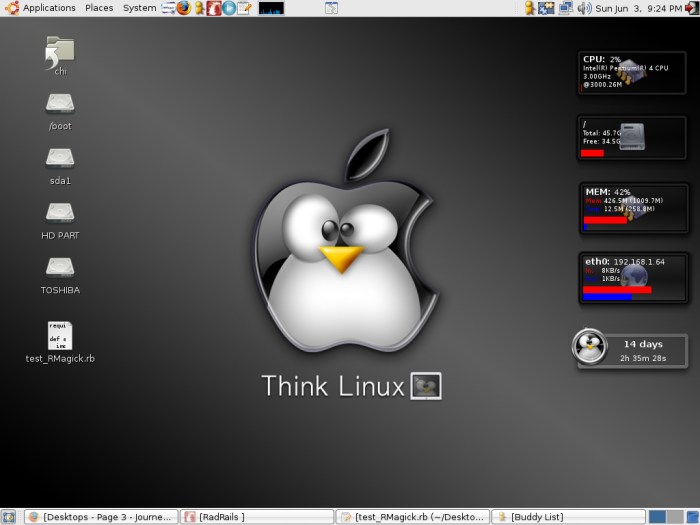Open the Applications menu
This screenshot has height=525, width=700.
(x=49, y=8)
